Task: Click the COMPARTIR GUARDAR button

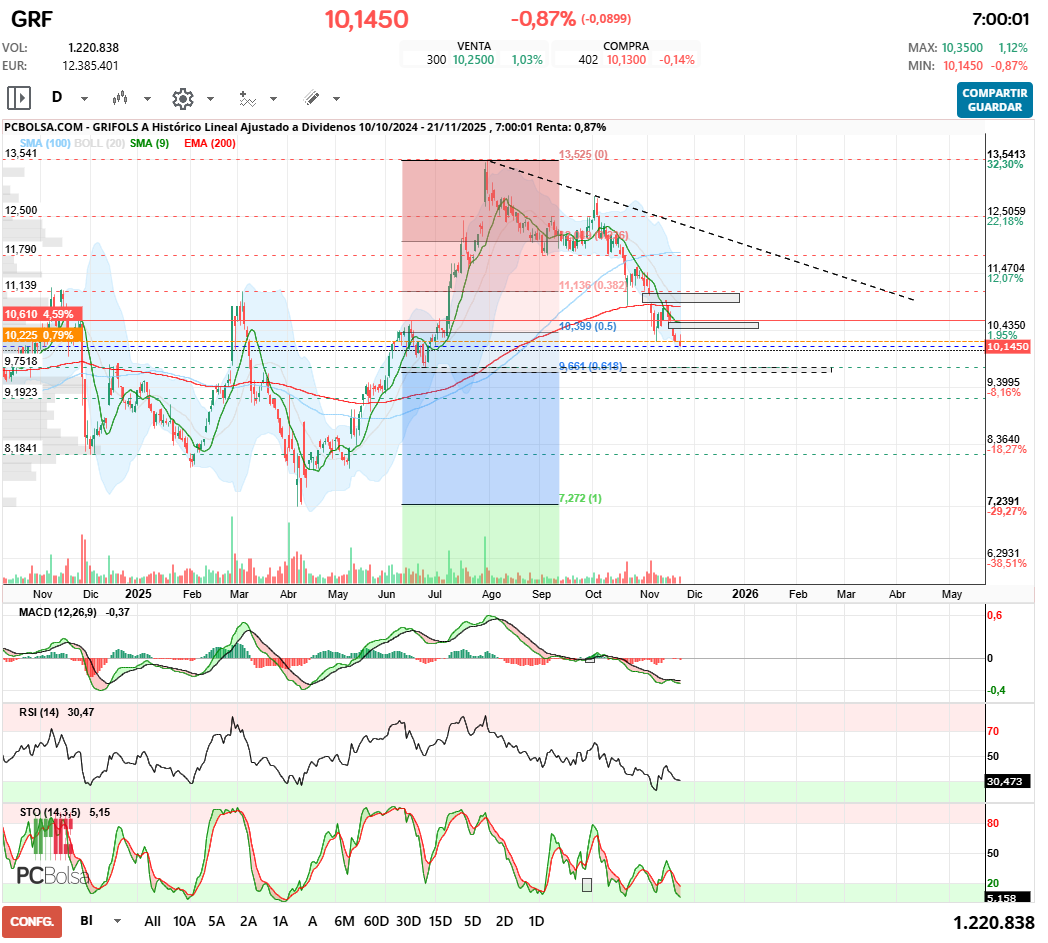Action: coord(994,100)
